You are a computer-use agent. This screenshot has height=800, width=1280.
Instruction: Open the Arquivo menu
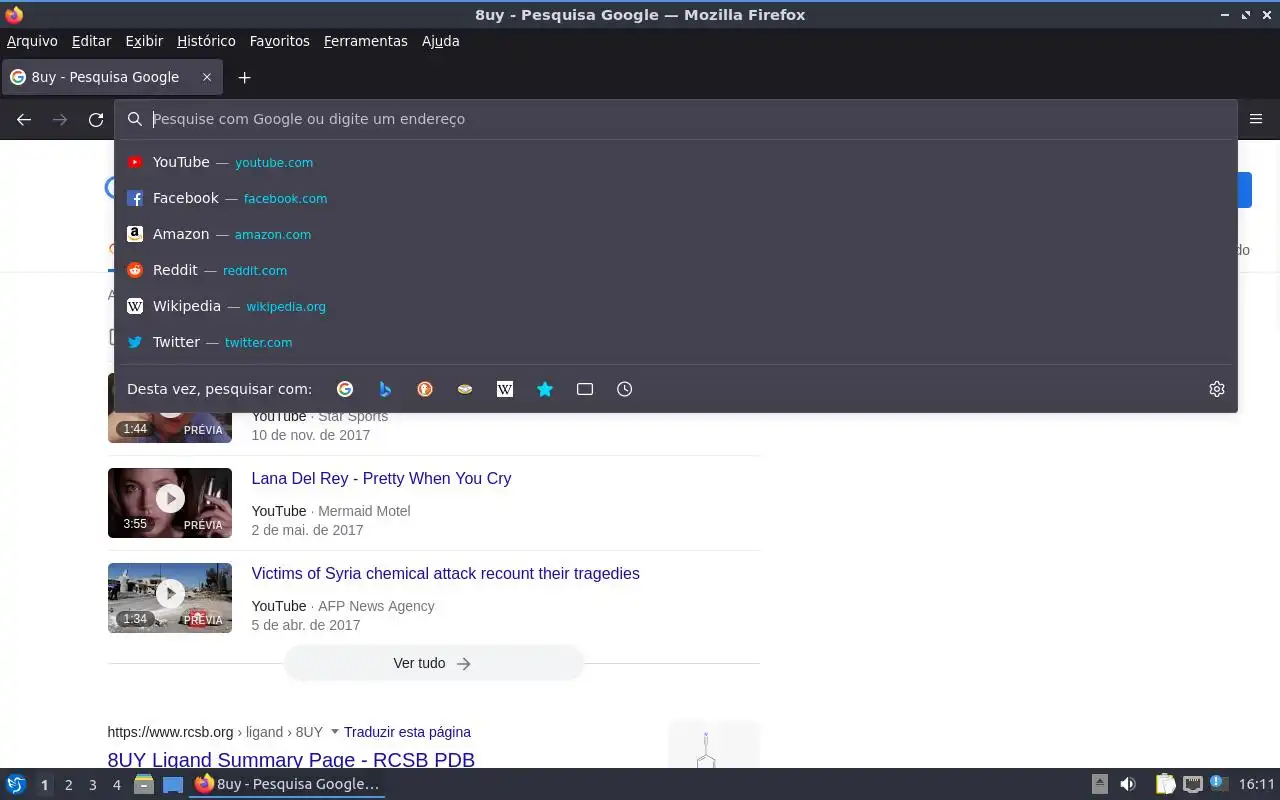coord(32,41)
